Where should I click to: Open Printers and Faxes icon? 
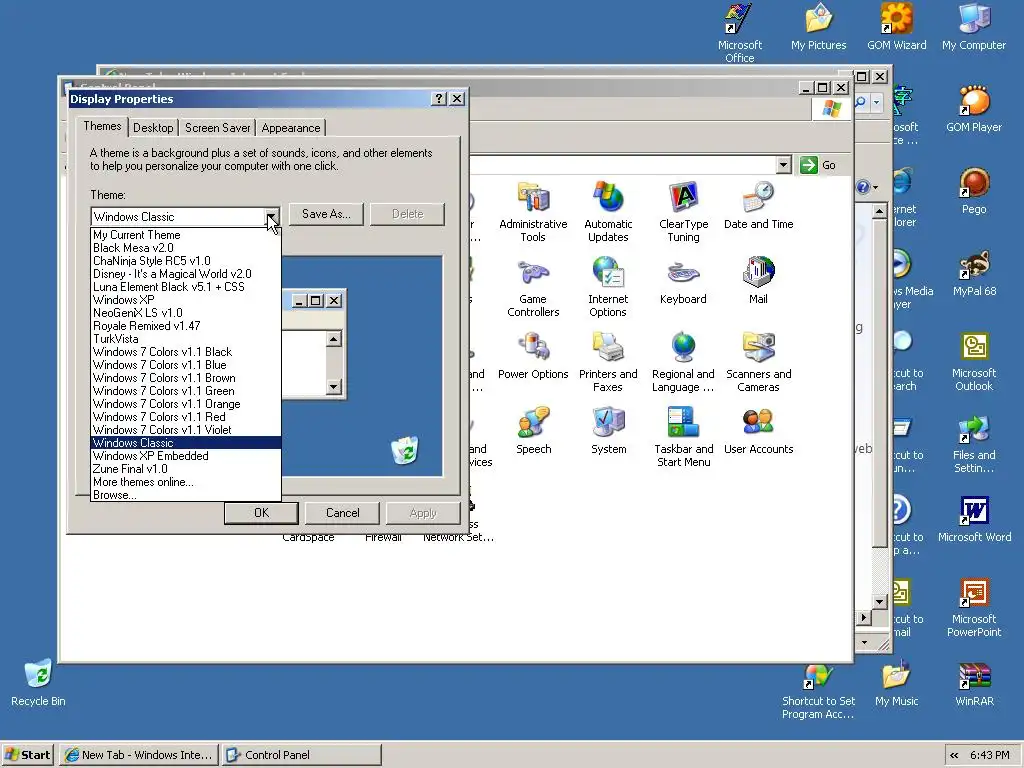point(608,362)
